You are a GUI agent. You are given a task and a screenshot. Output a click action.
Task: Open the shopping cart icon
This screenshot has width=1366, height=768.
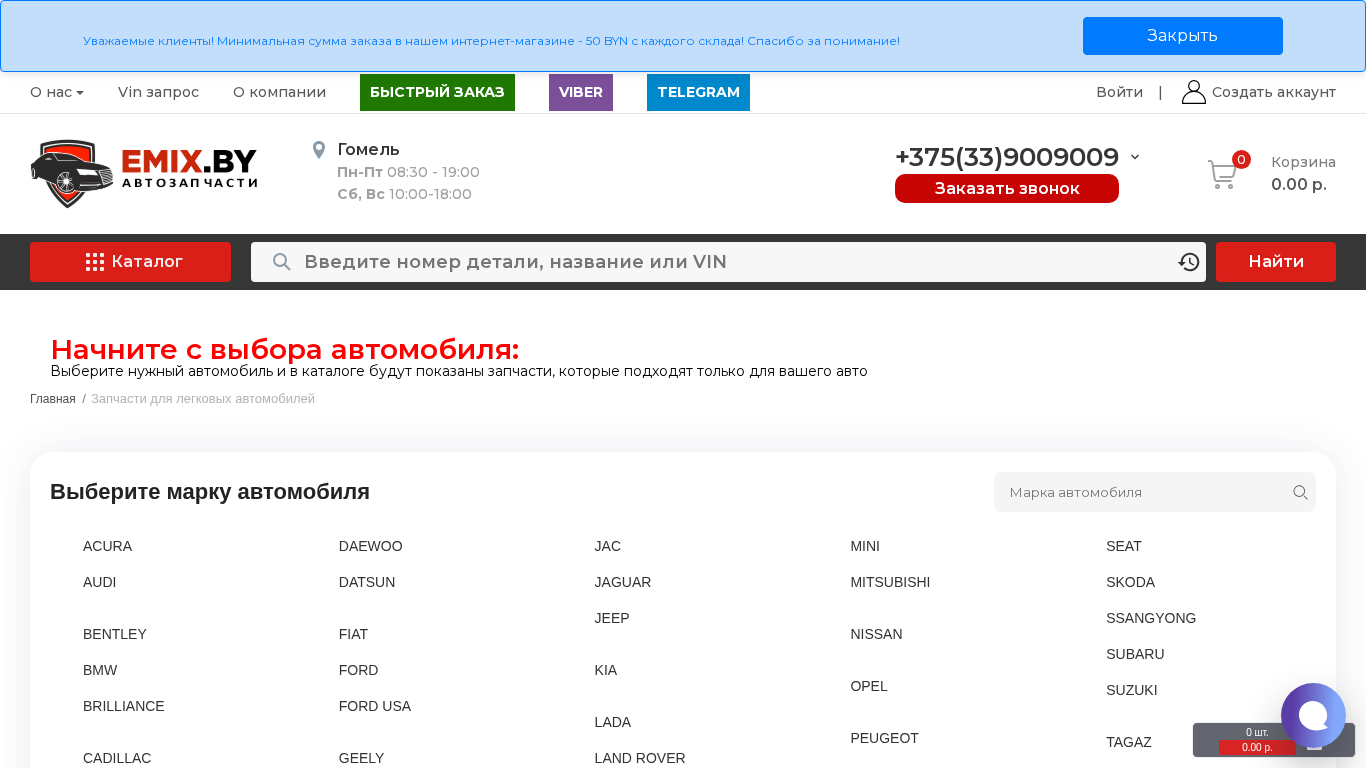point(1222,175)
